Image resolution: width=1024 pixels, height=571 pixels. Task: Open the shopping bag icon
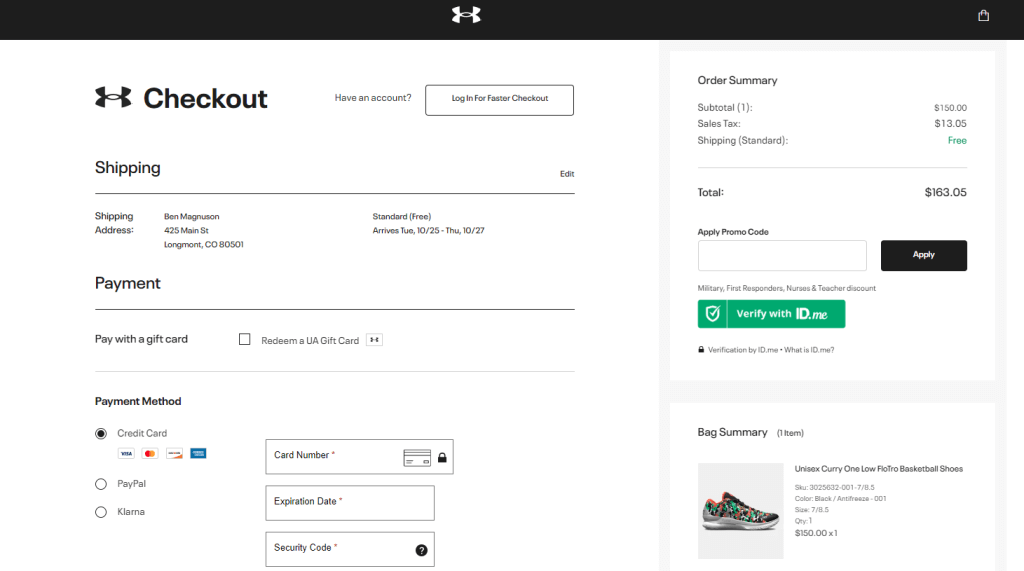[984, 15]
